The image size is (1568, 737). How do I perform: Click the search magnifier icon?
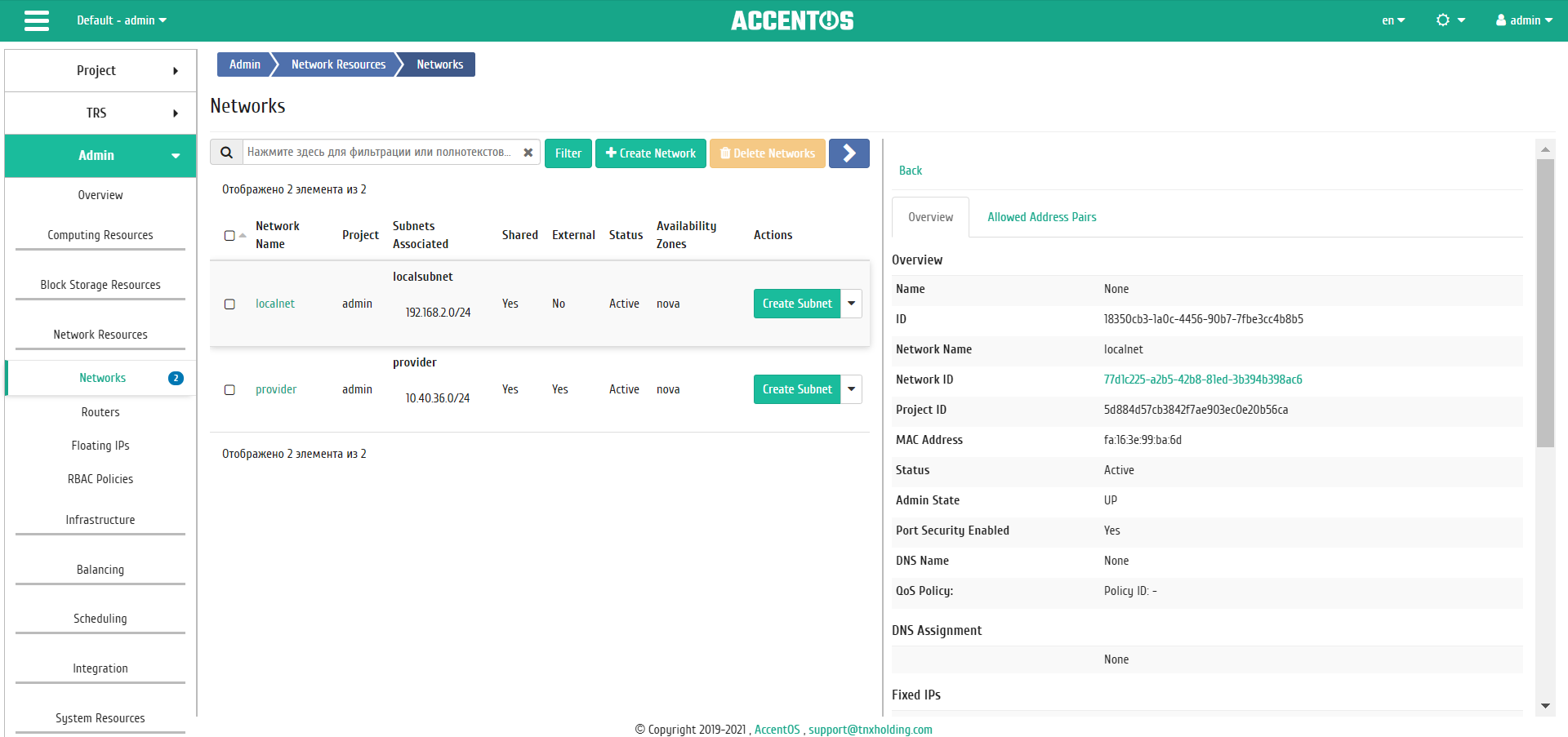[x=227, y=153]
